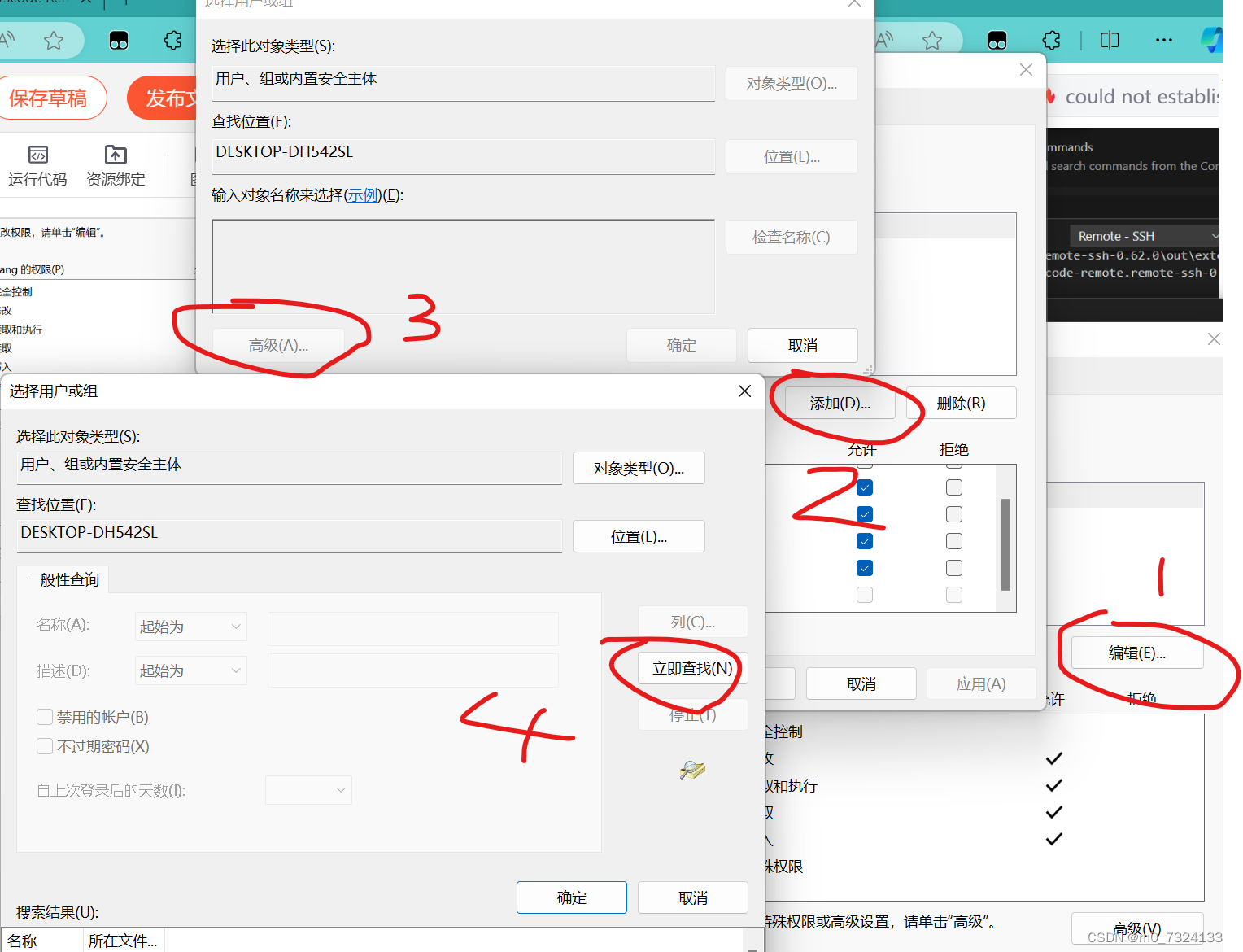Enable the 不过期密码(X) checkbox
This screenshot has width=1243, height=952.
pos(45,746)
